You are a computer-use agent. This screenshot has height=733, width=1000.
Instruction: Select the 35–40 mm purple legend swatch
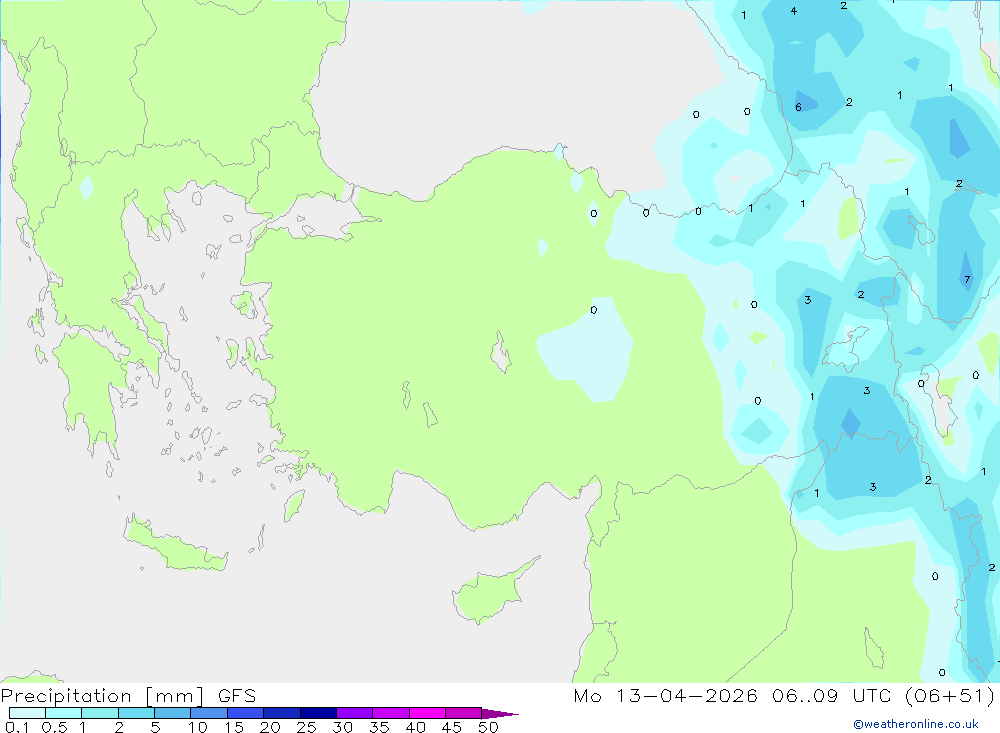(x=390, y=713)
